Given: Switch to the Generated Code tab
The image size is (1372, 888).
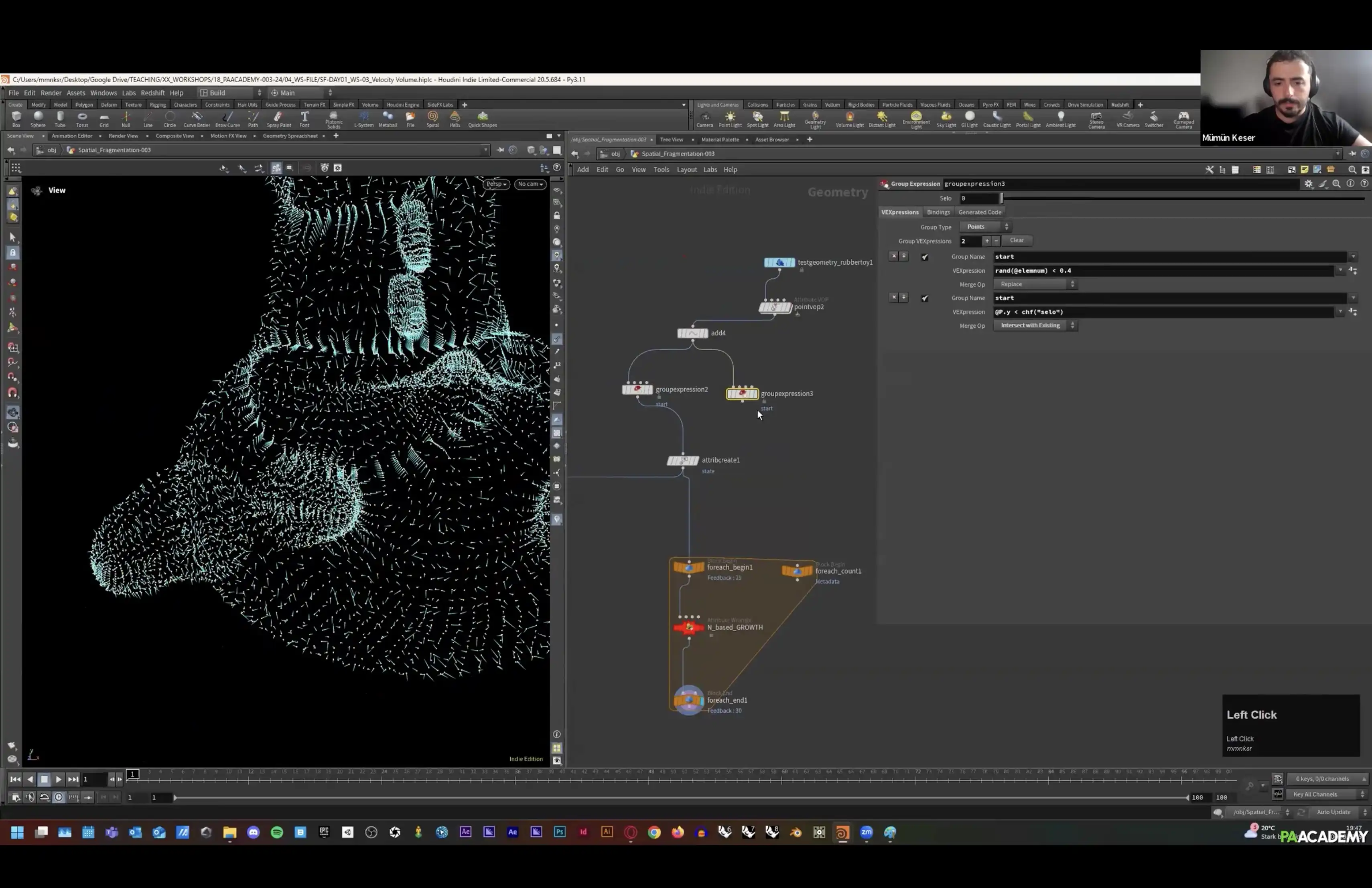Looking at the screenshot, I should point(979,212).
